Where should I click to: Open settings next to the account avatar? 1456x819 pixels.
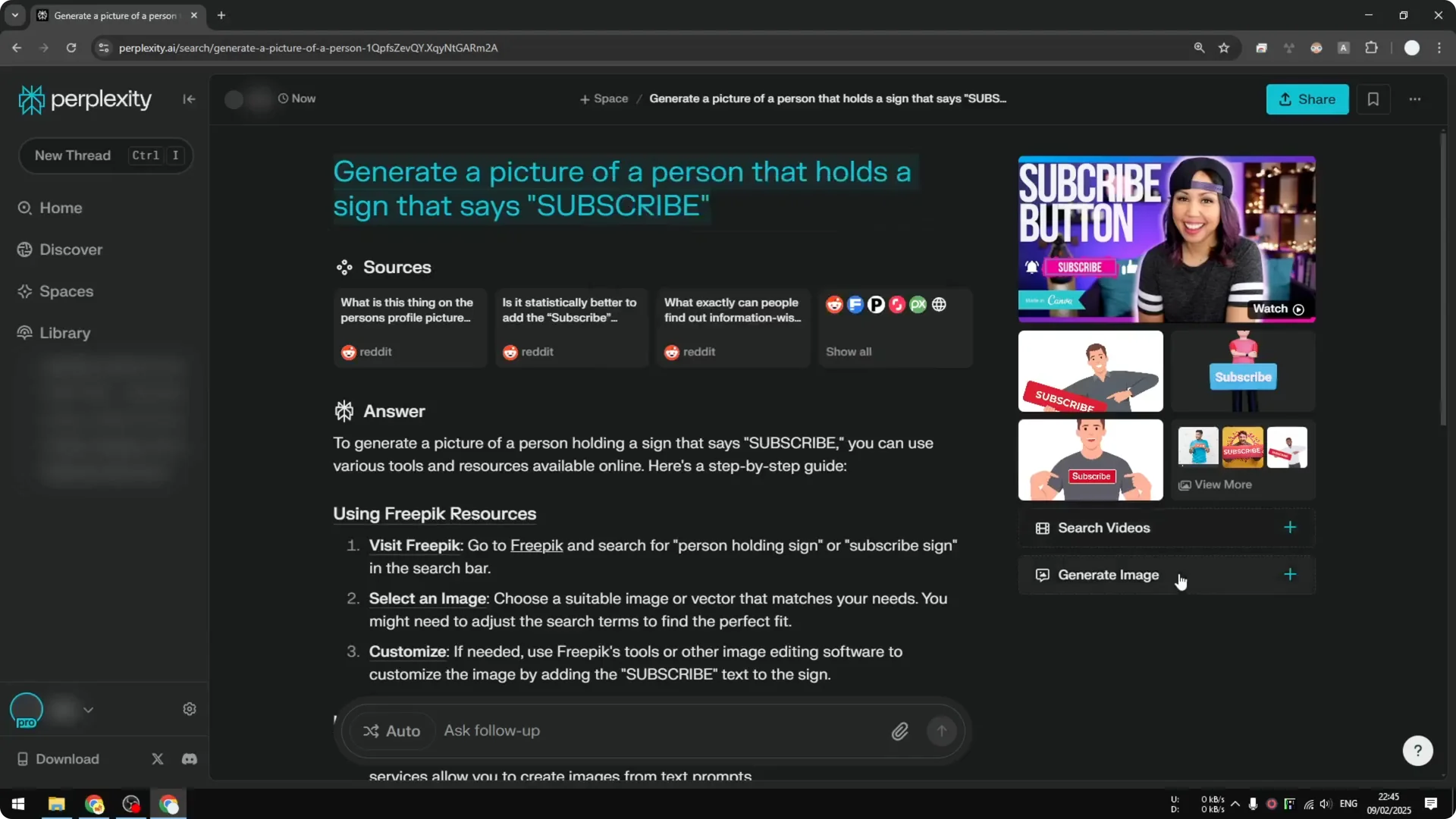point(189,708)
